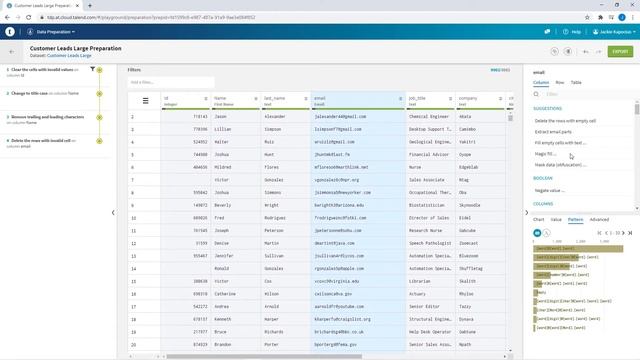Go to previous pattern page
This screenshot has height=360, width=640.
pos(607,233)
